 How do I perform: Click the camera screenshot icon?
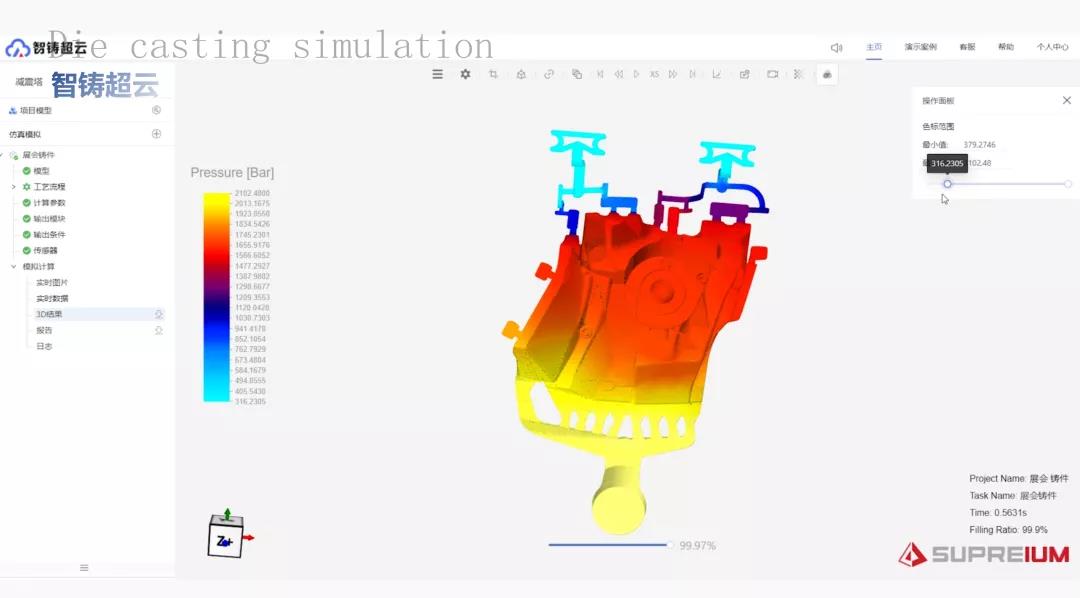772,74
